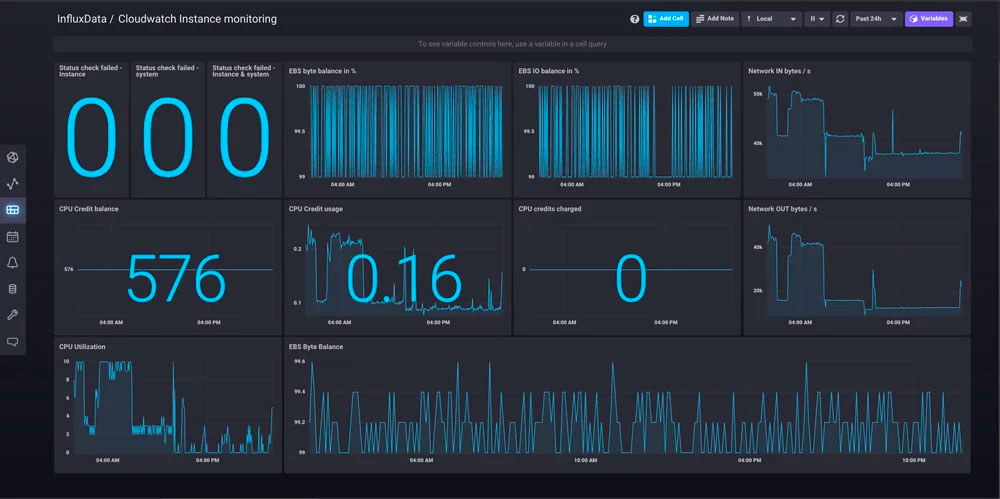Click the Status check failed - Instance & system title
This screenshot has width=1000, height=499.
(x=244, y=71)
